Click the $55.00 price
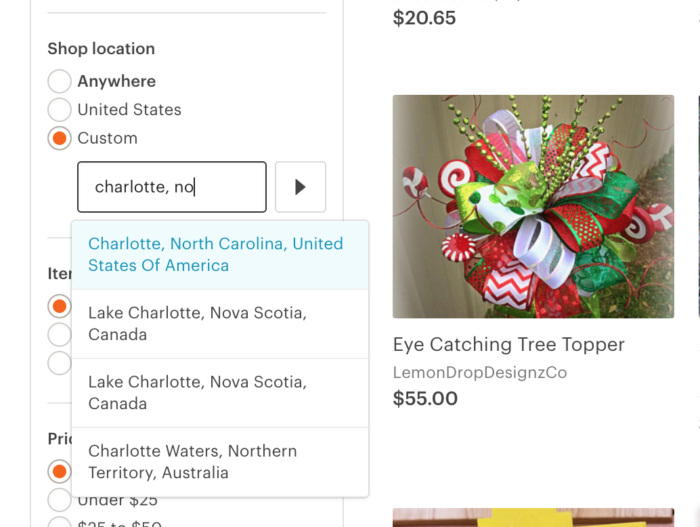The height and width of the screenshot is (527, 700). (425, 399)
